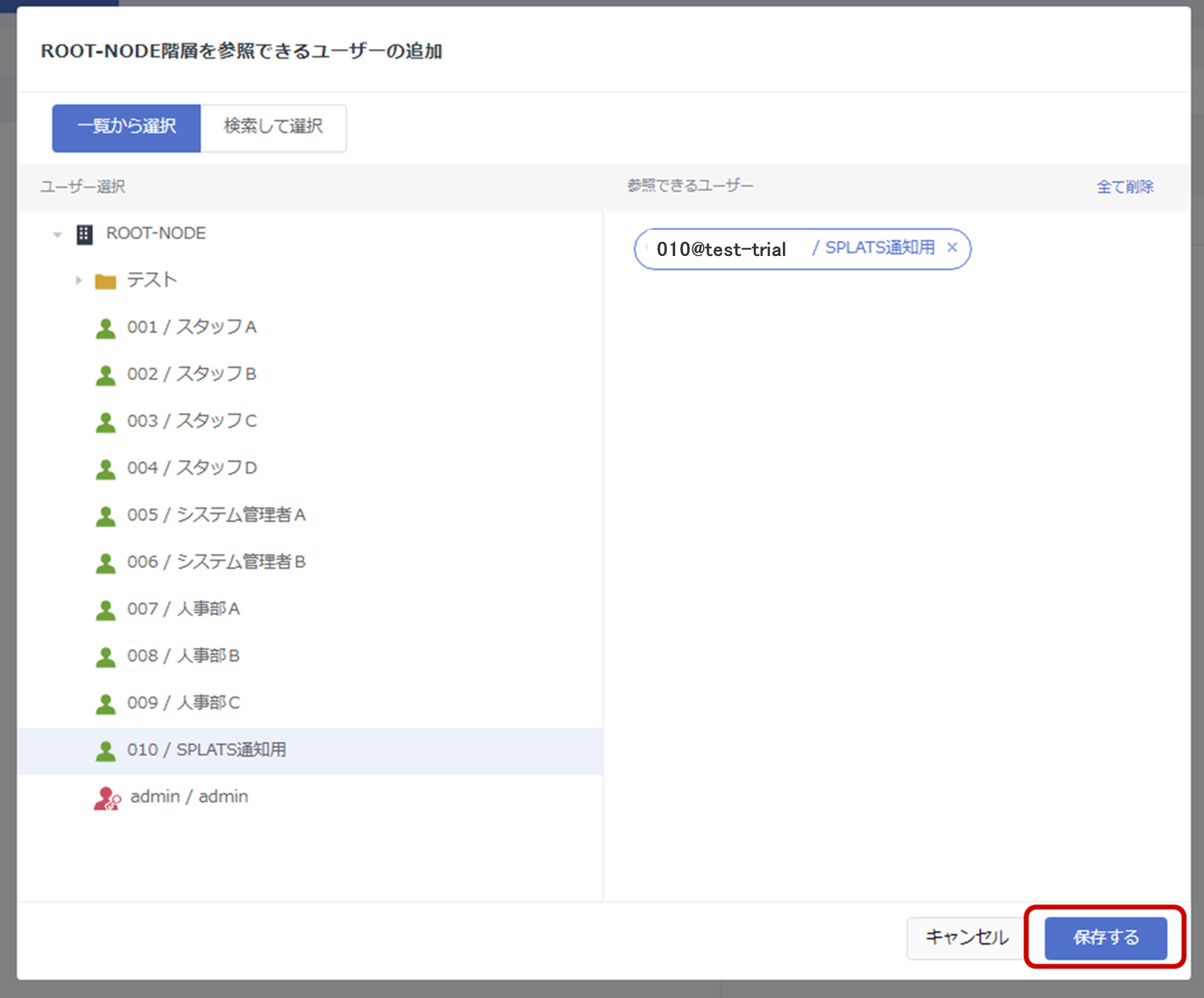
Task: Switch to 検索して選択 tab
Action: click(273, 128)
